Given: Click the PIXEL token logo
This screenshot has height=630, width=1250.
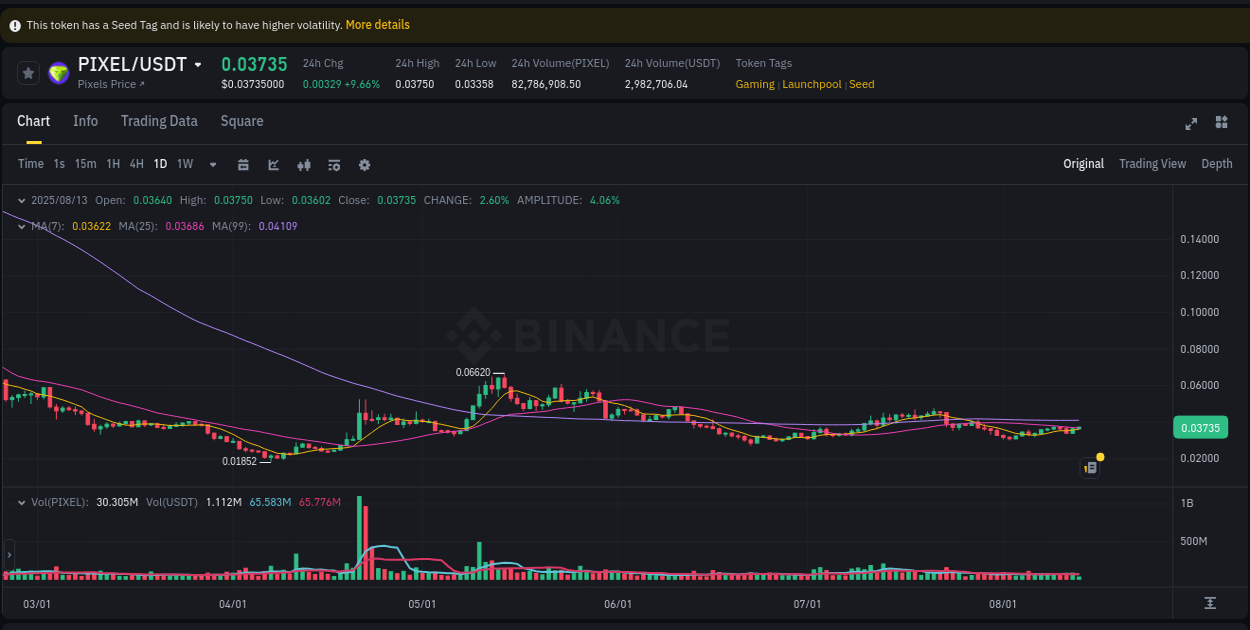Looking at the screenshot, I should [x=58, y=71].
